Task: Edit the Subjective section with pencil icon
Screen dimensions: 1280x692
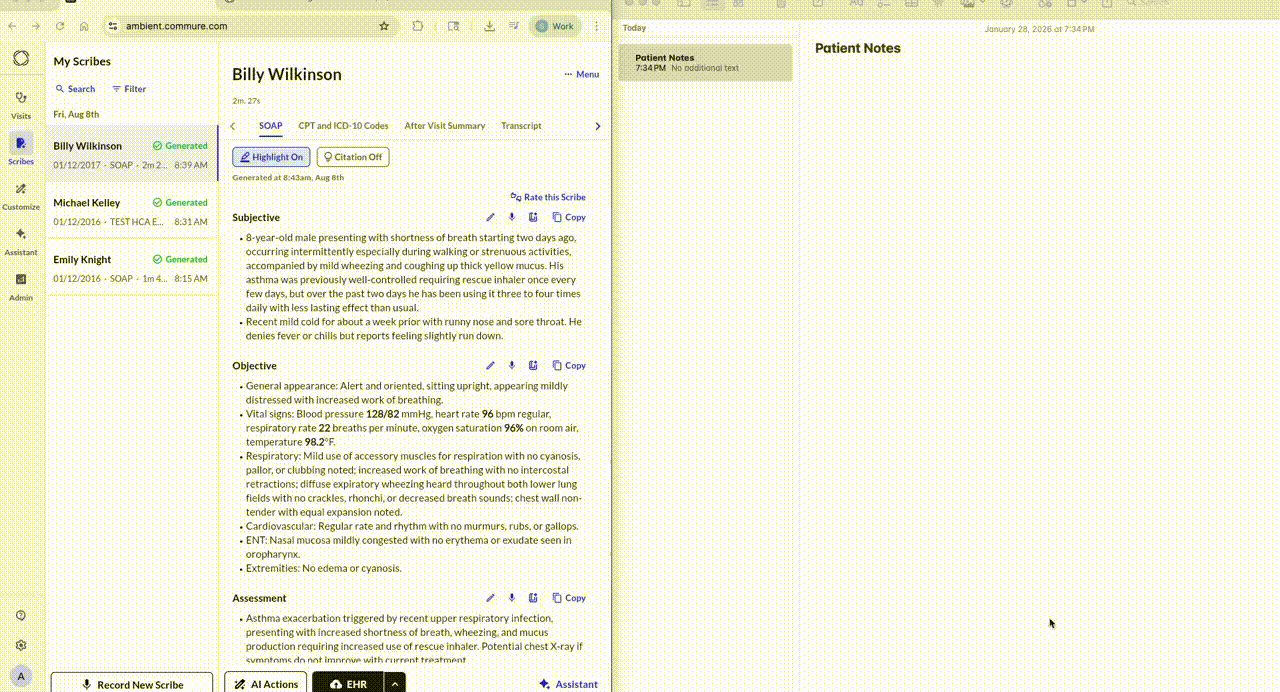Action: (490, 217)
